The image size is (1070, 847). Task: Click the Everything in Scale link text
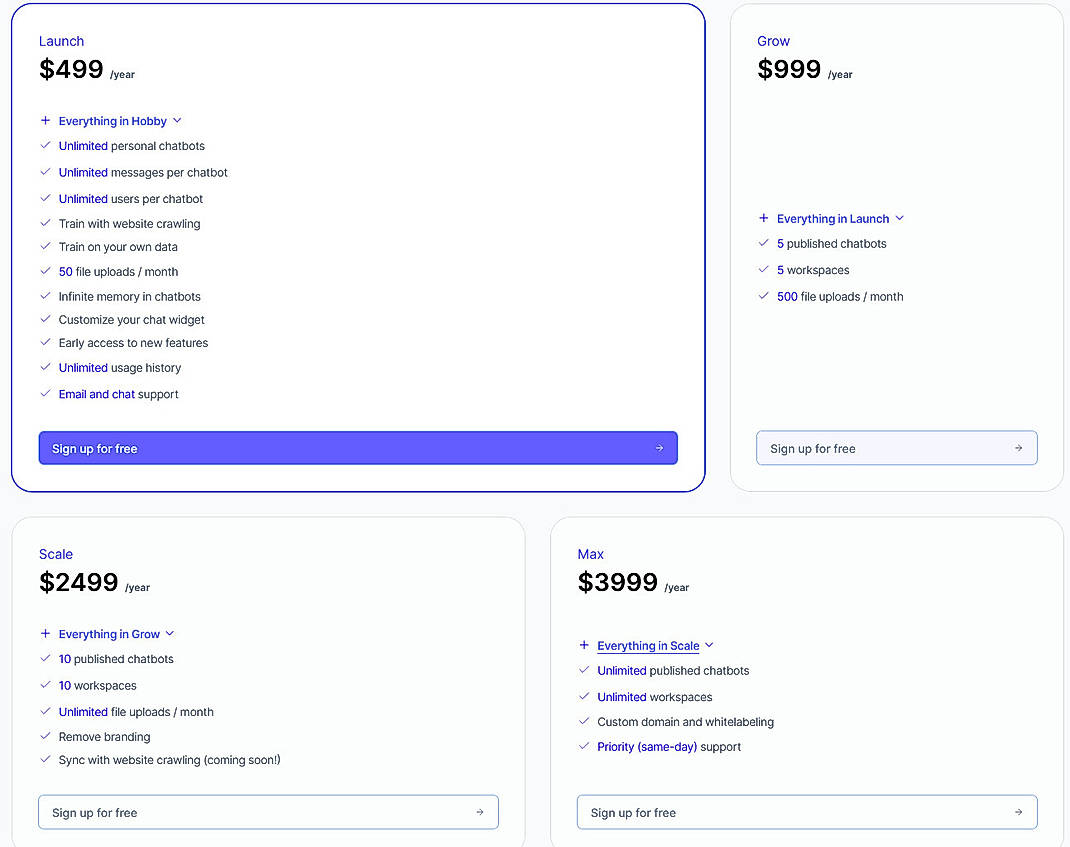tap(648, 646)
